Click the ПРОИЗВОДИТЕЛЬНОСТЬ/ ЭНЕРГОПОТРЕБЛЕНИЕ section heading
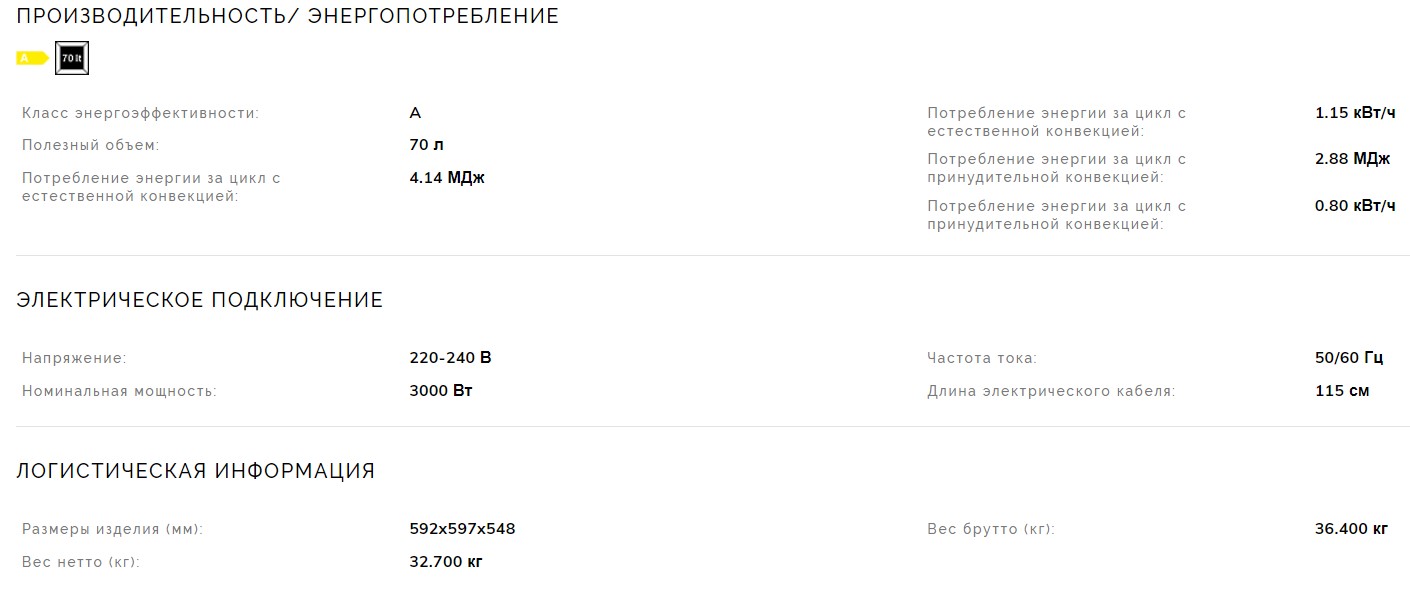 tap(288, 17)
